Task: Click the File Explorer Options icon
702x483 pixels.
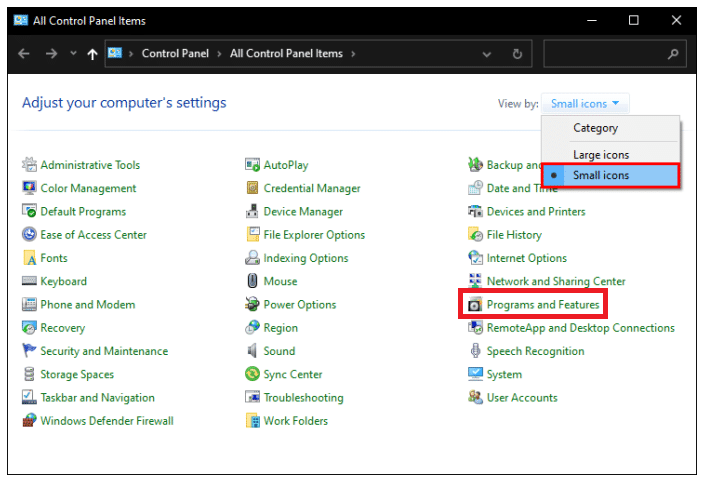Action: tap(253, 235)
